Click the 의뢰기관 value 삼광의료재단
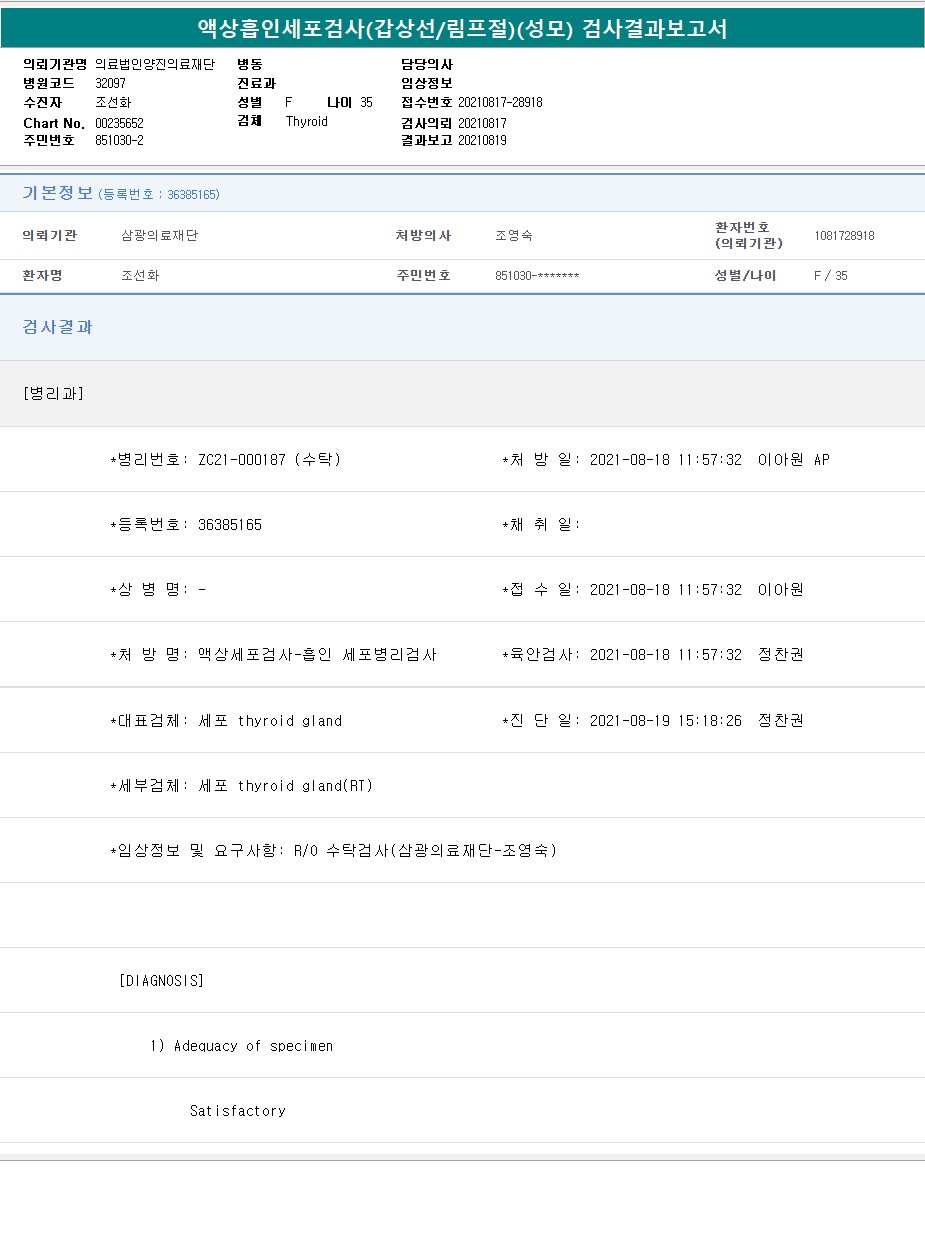The height and width of the screenshot is (1240, 925). point(159,236)
